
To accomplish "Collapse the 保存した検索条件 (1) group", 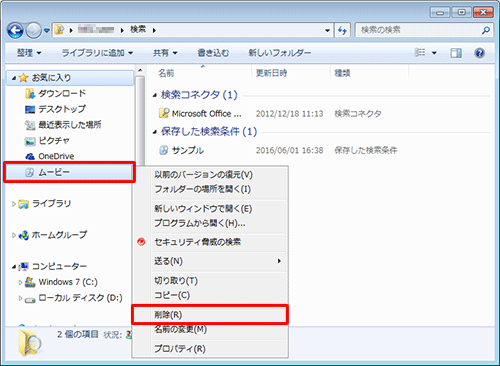I will click(155, 132).
